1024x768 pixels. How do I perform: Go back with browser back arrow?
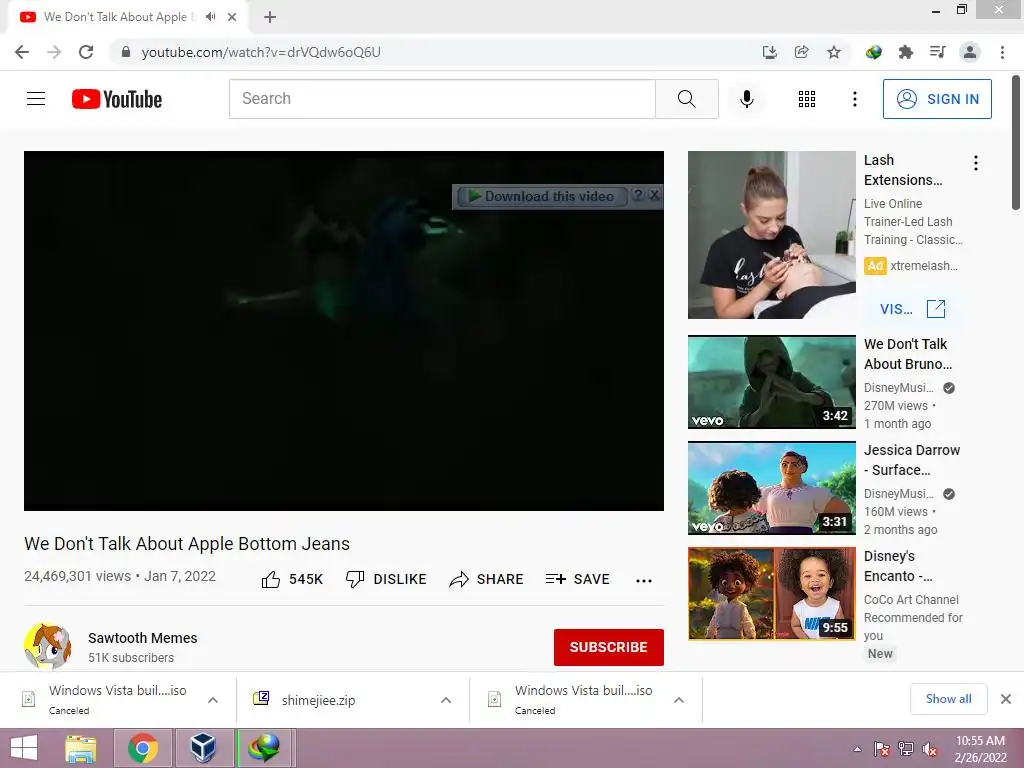(22, 52)
